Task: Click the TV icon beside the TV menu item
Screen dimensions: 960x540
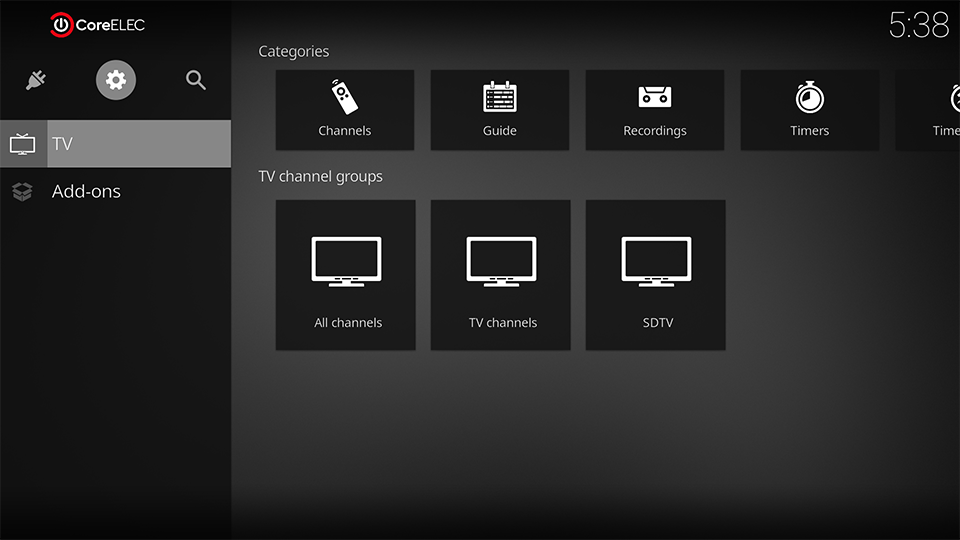Action: point(23,144)
